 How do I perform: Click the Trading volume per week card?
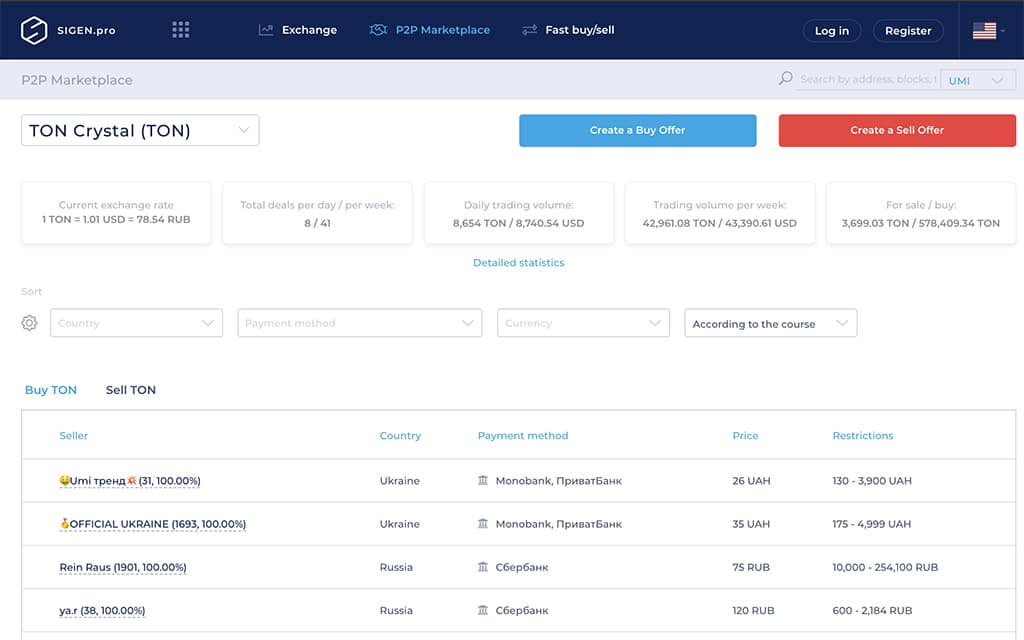(x=720, y=213)
